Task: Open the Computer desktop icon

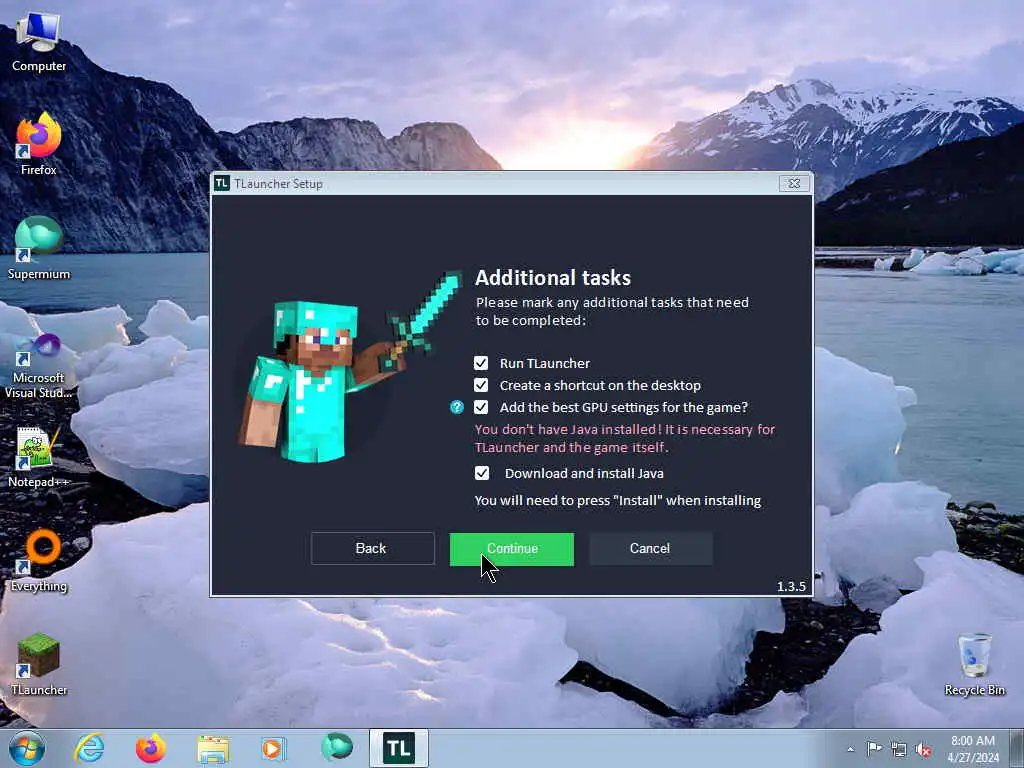Action: 39,42
